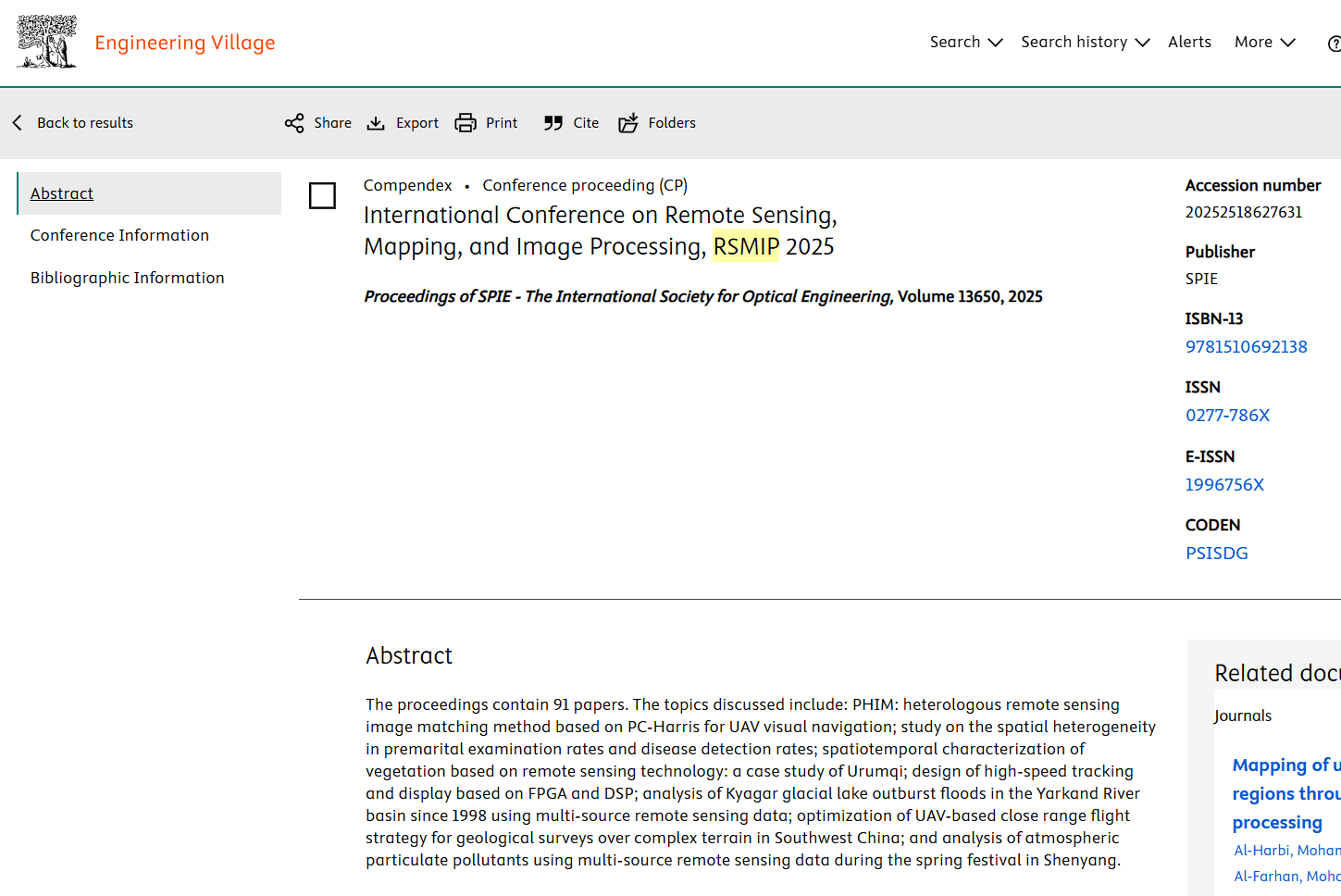Expand the Search history dropdown
Screen dimensions: 1341x896
point(1086,43)
